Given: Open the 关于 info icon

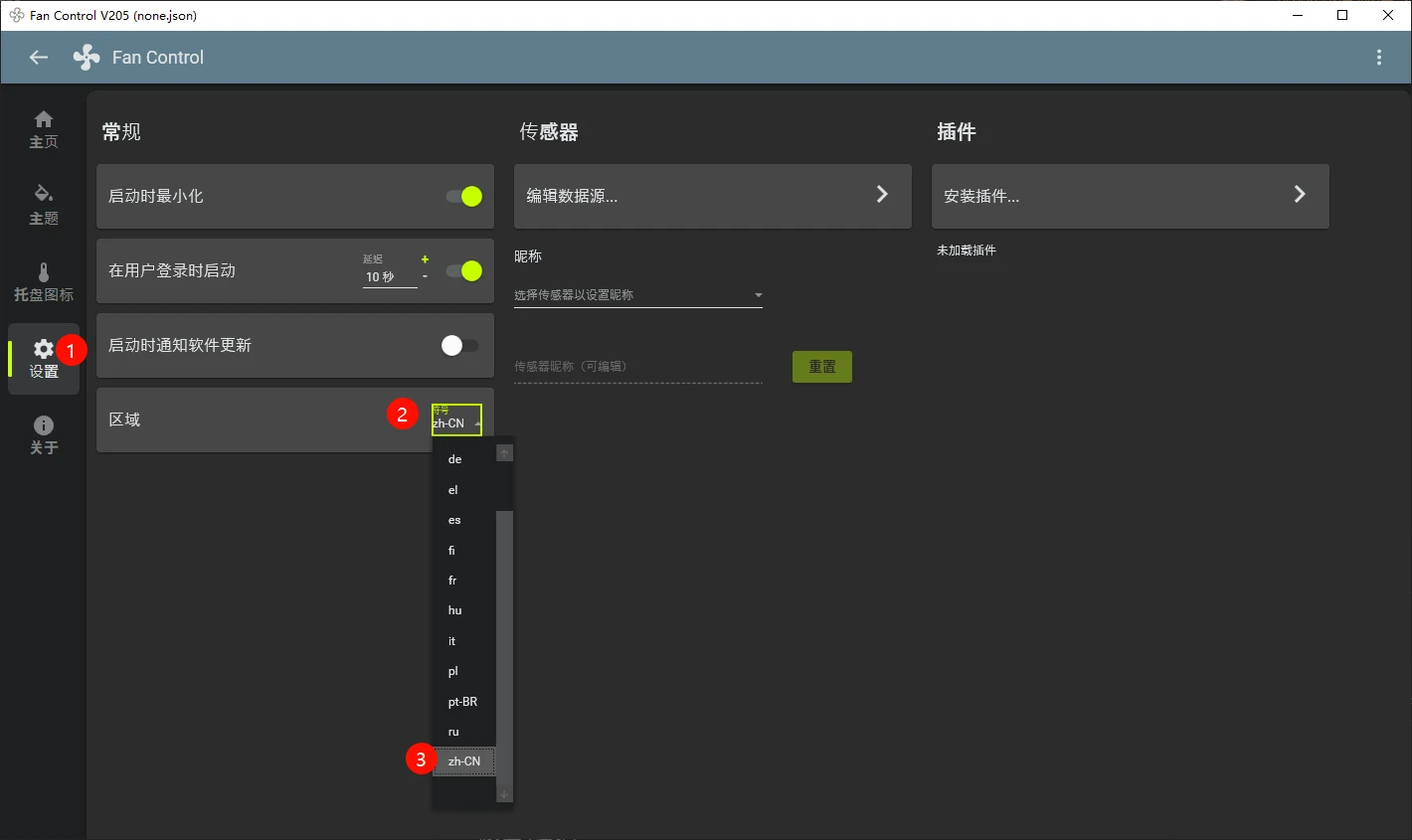Looking at the screenshot, I should pos(44,425).
